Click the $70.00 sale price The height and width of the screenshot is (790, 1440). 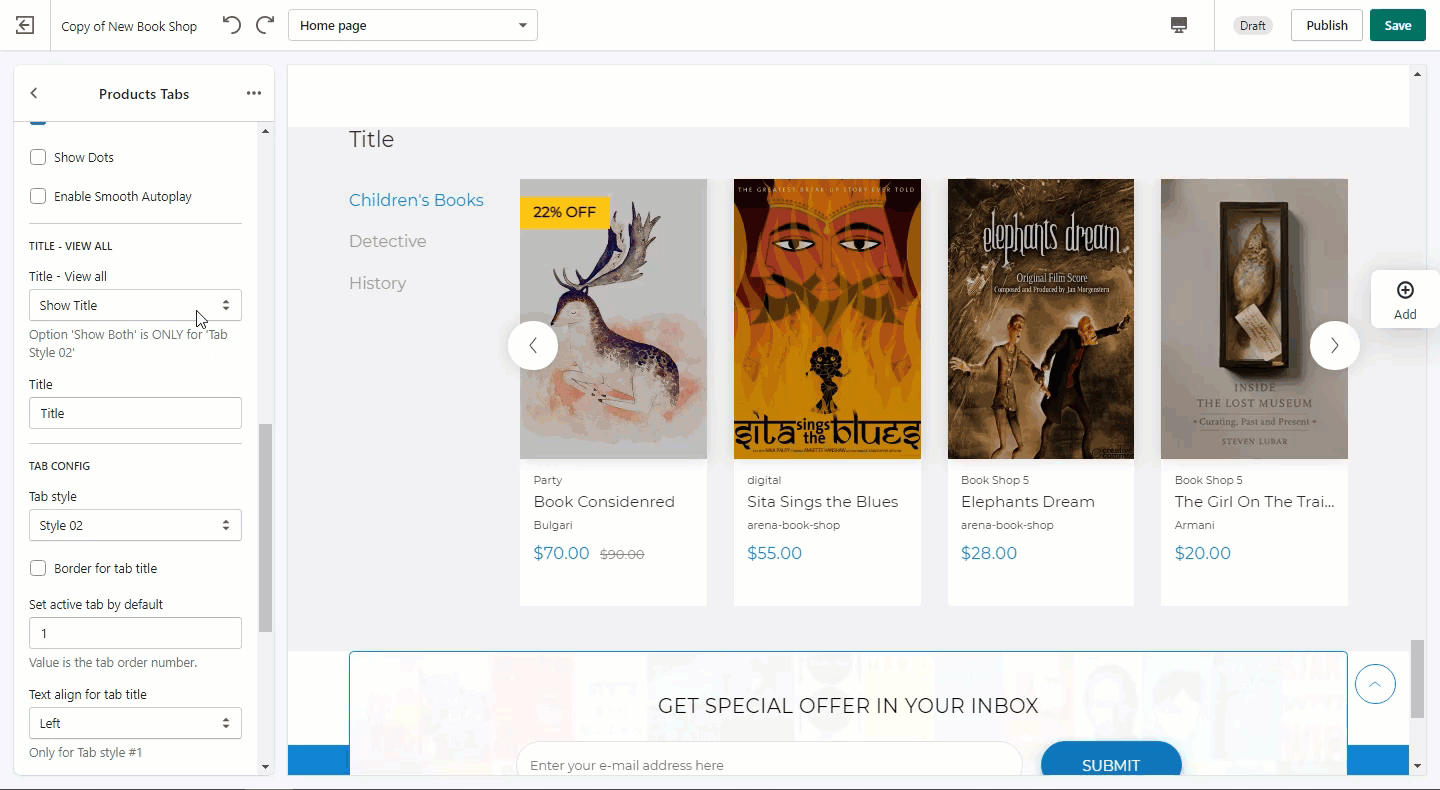coord(561,553)
